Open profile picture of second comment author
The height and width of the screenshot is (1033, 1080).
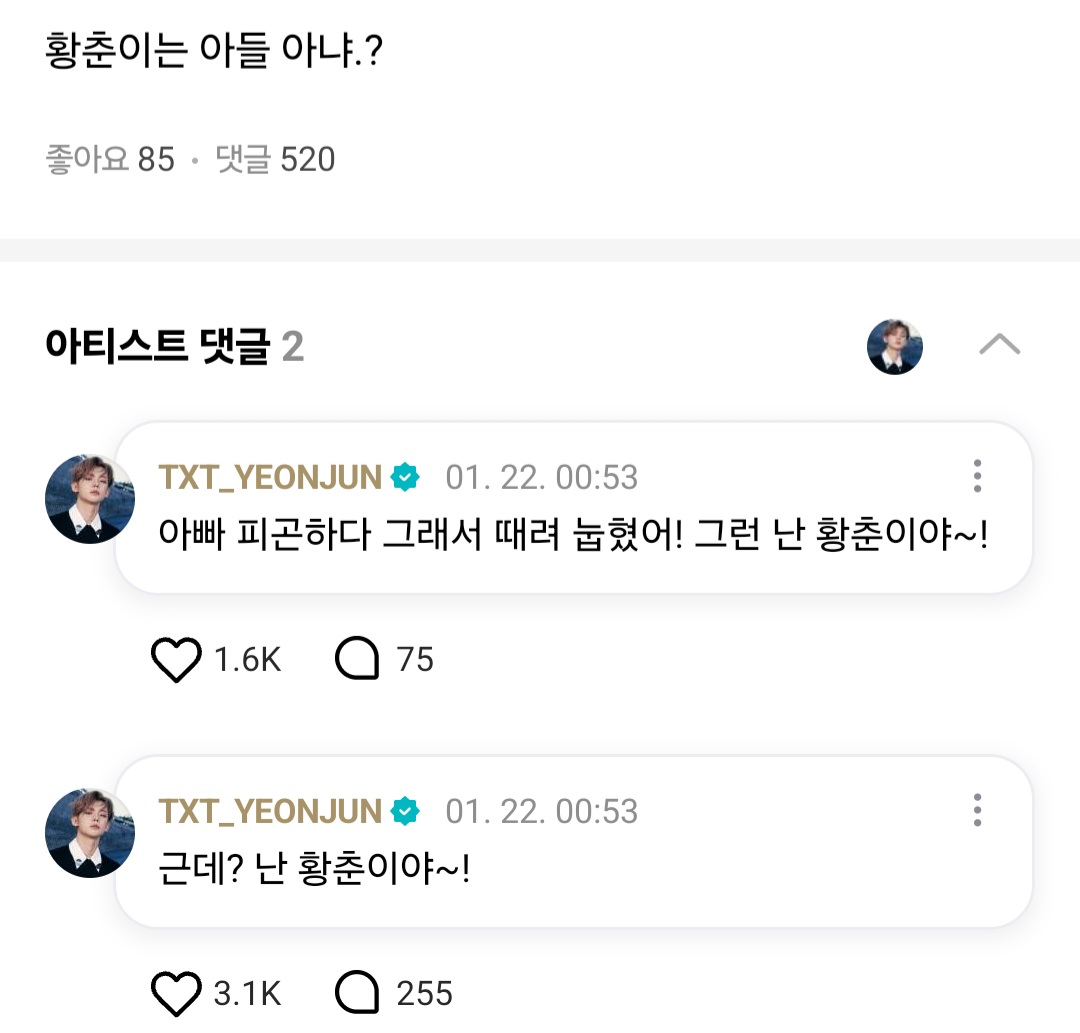(x=90, y=832)
